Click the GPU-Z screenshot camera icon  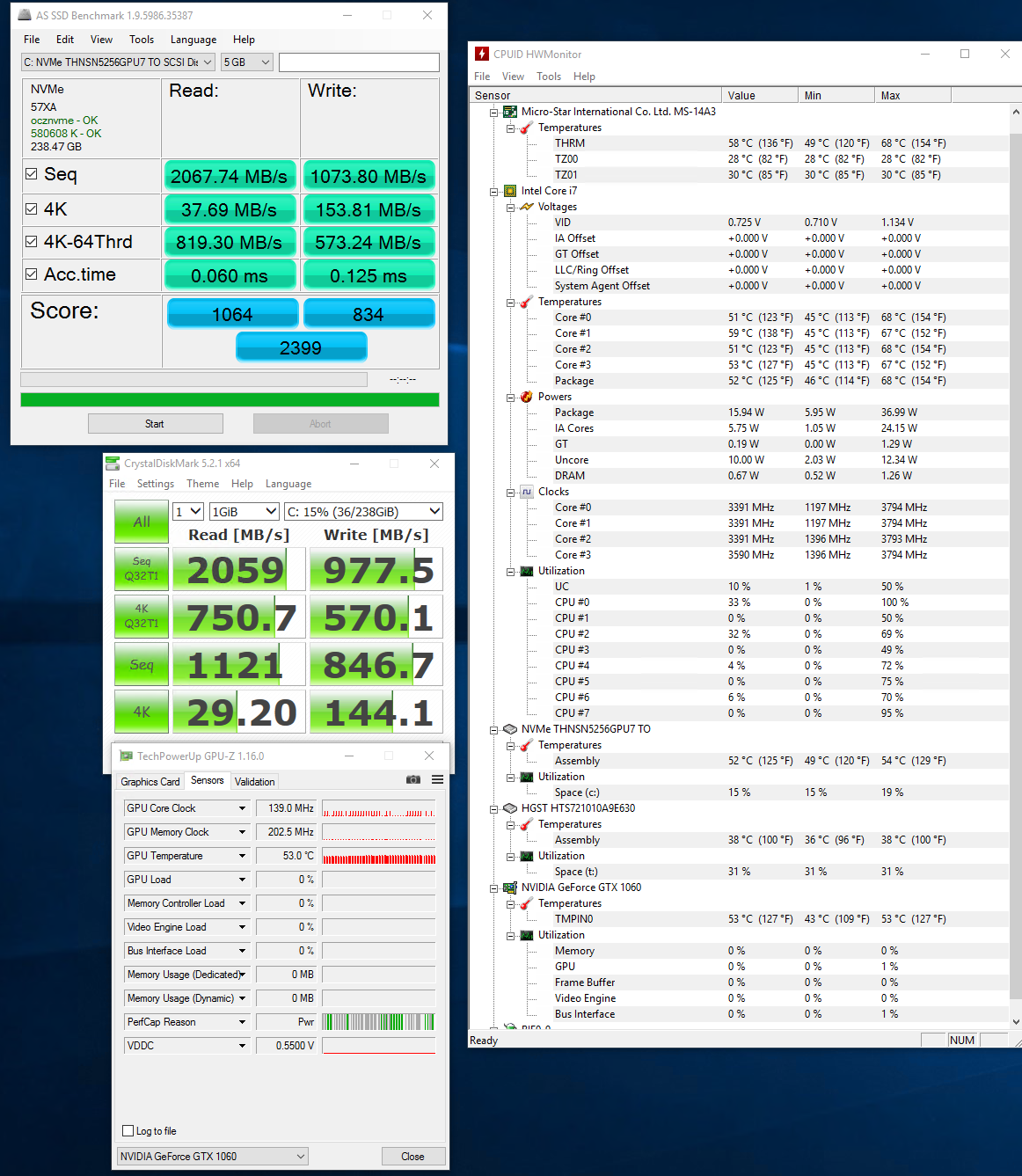pos(412,779)
